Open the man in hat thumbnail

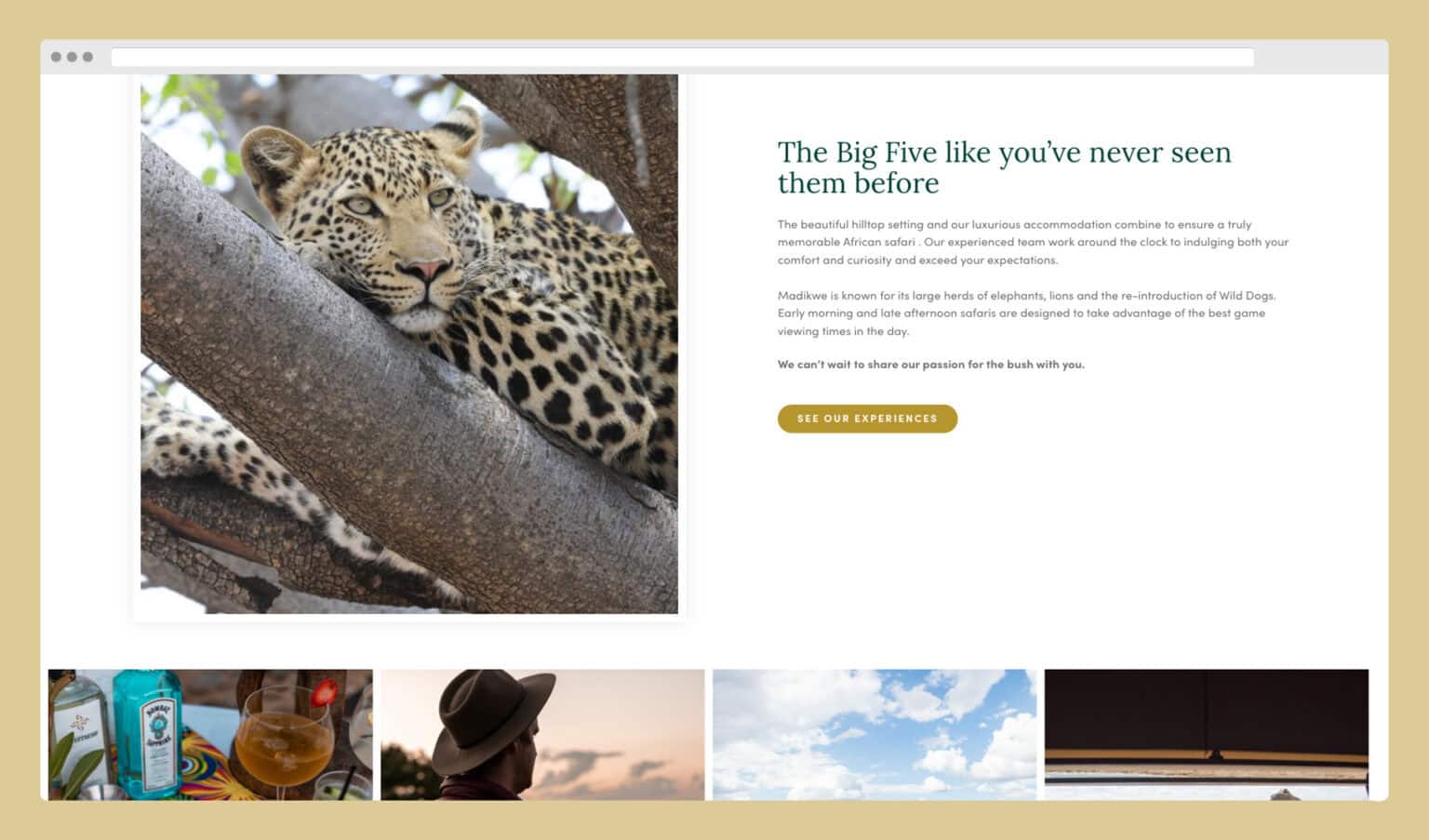pyautogui.click(x=542, y=735)
